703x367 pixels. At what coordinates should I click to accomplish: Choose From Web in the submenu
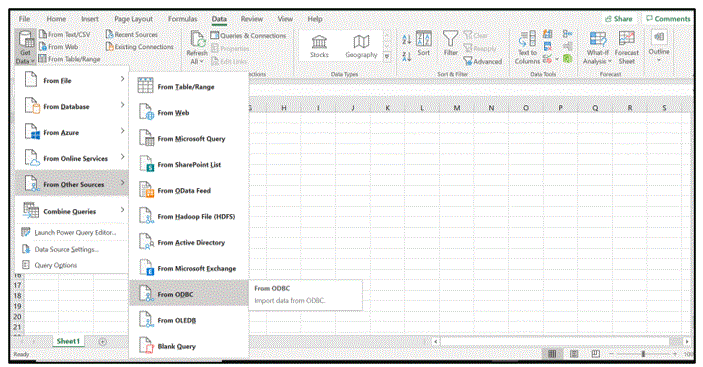tap(189, 112)
